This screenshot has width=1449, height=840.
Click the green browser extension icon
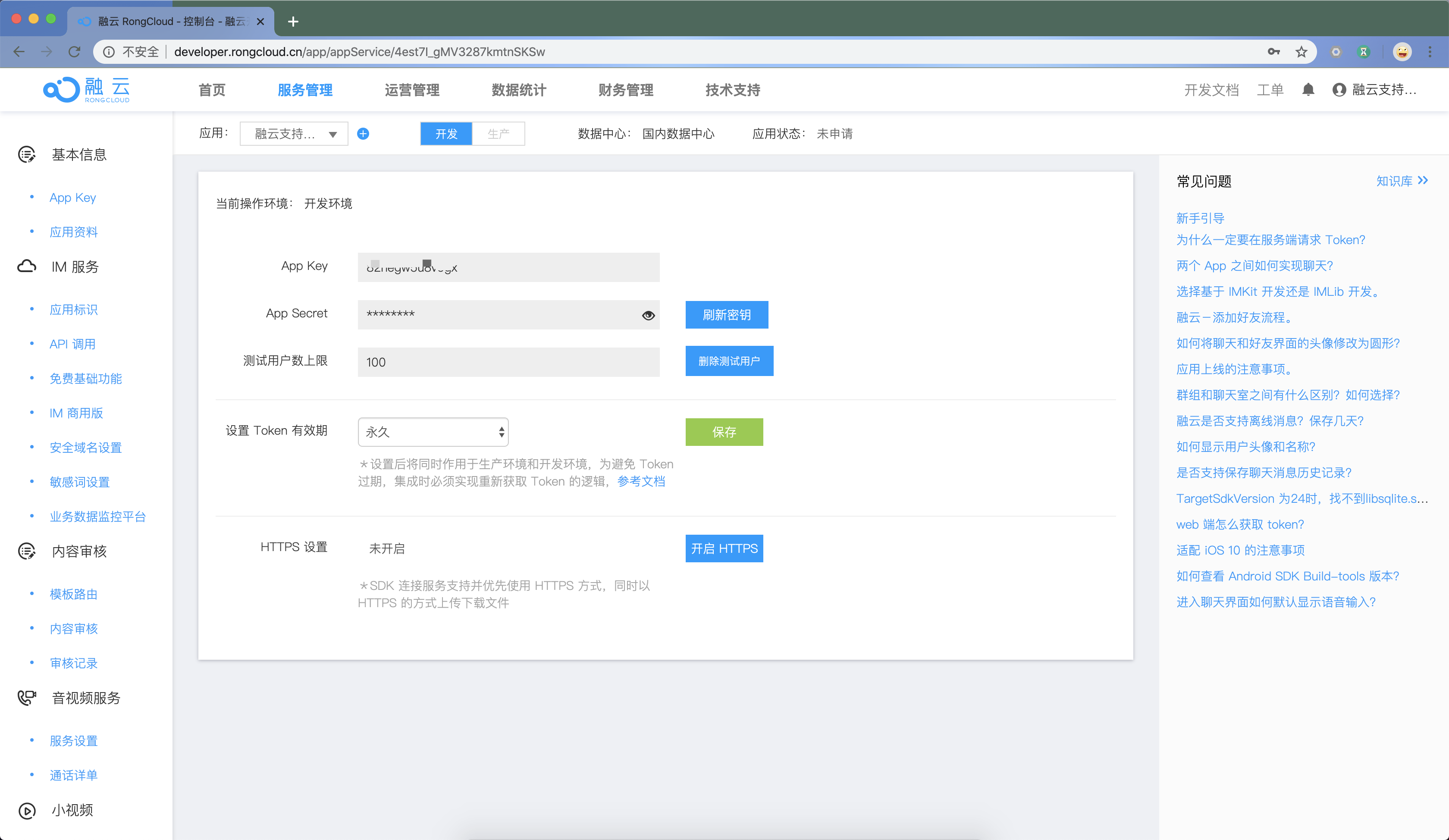coord(1363,52)
